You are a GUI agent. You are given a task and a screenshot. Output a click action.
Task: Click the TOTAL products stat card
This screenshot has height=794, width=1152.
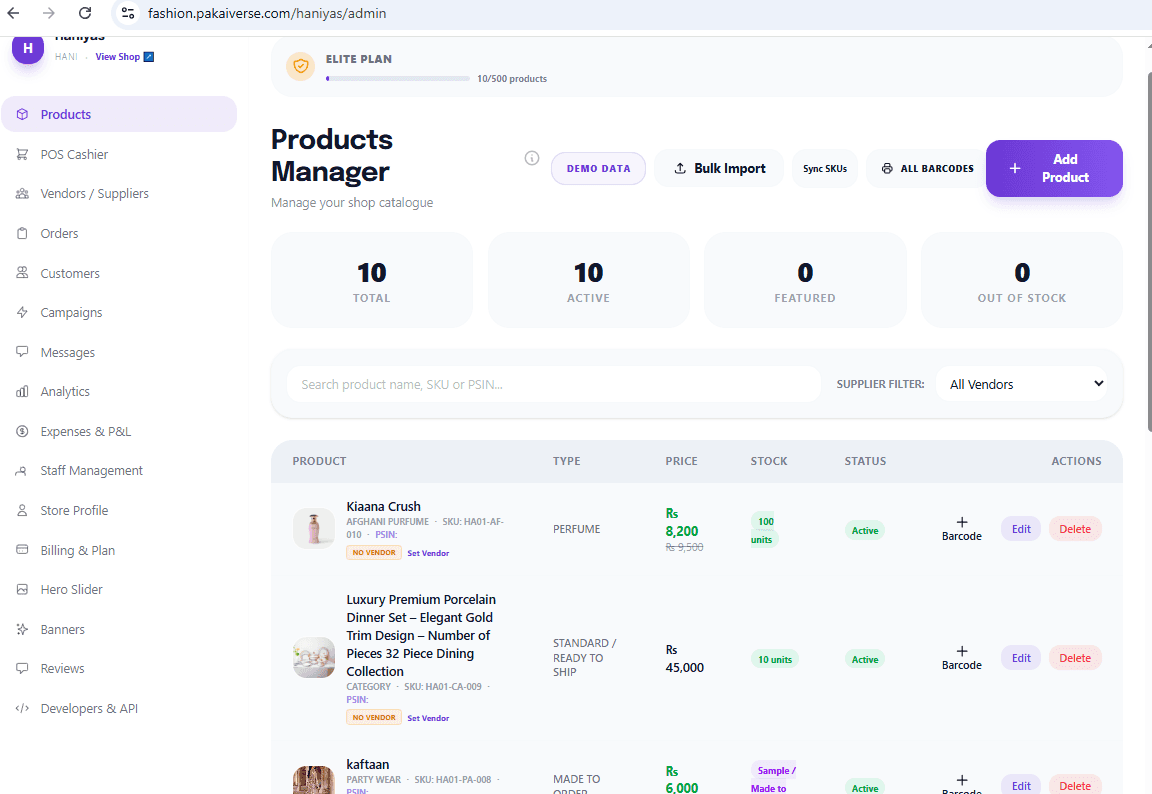(372, 280)
